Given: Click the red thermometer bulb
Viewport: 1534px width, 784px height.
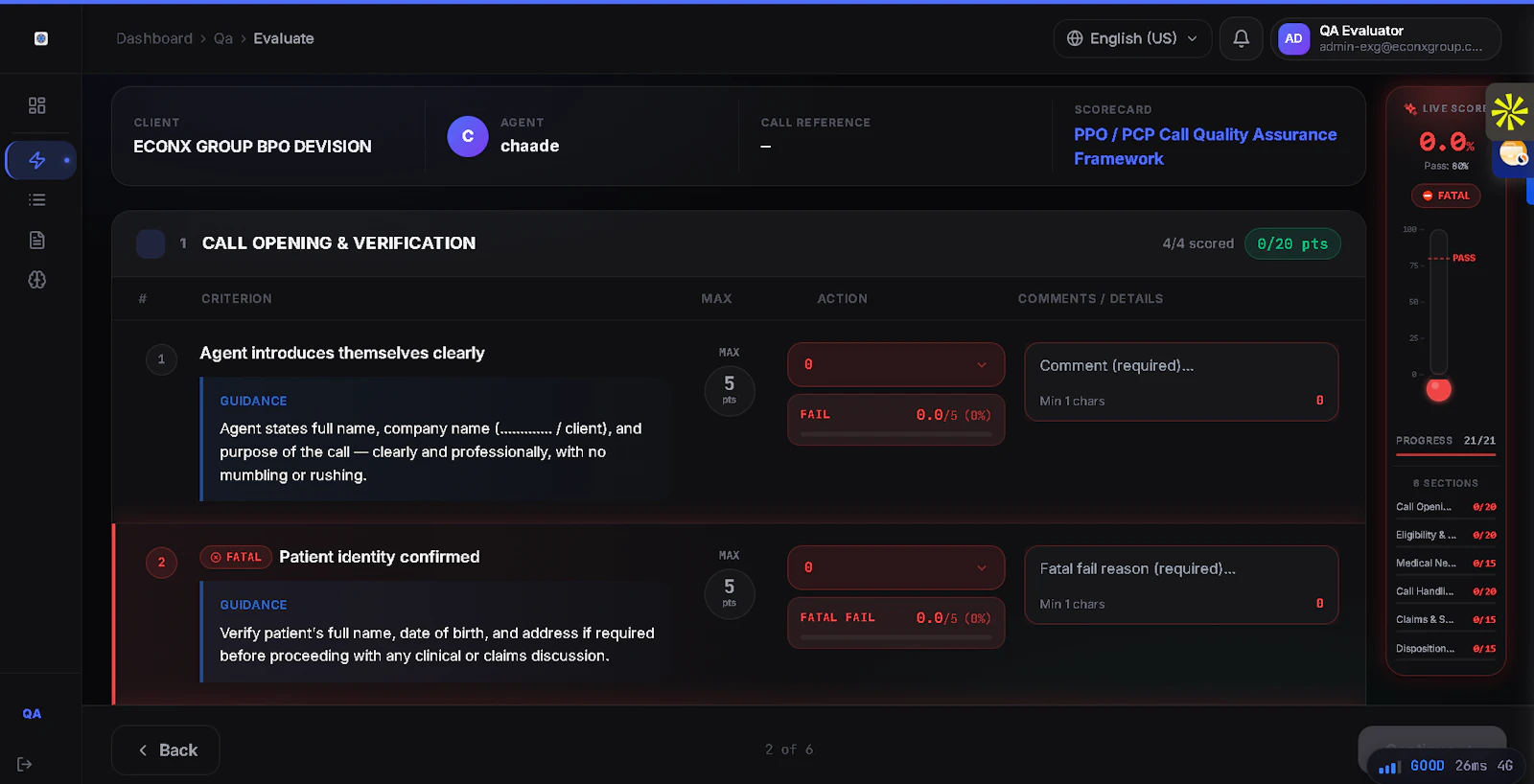Looking at the screenshot, I should (x=1439, y=389).
